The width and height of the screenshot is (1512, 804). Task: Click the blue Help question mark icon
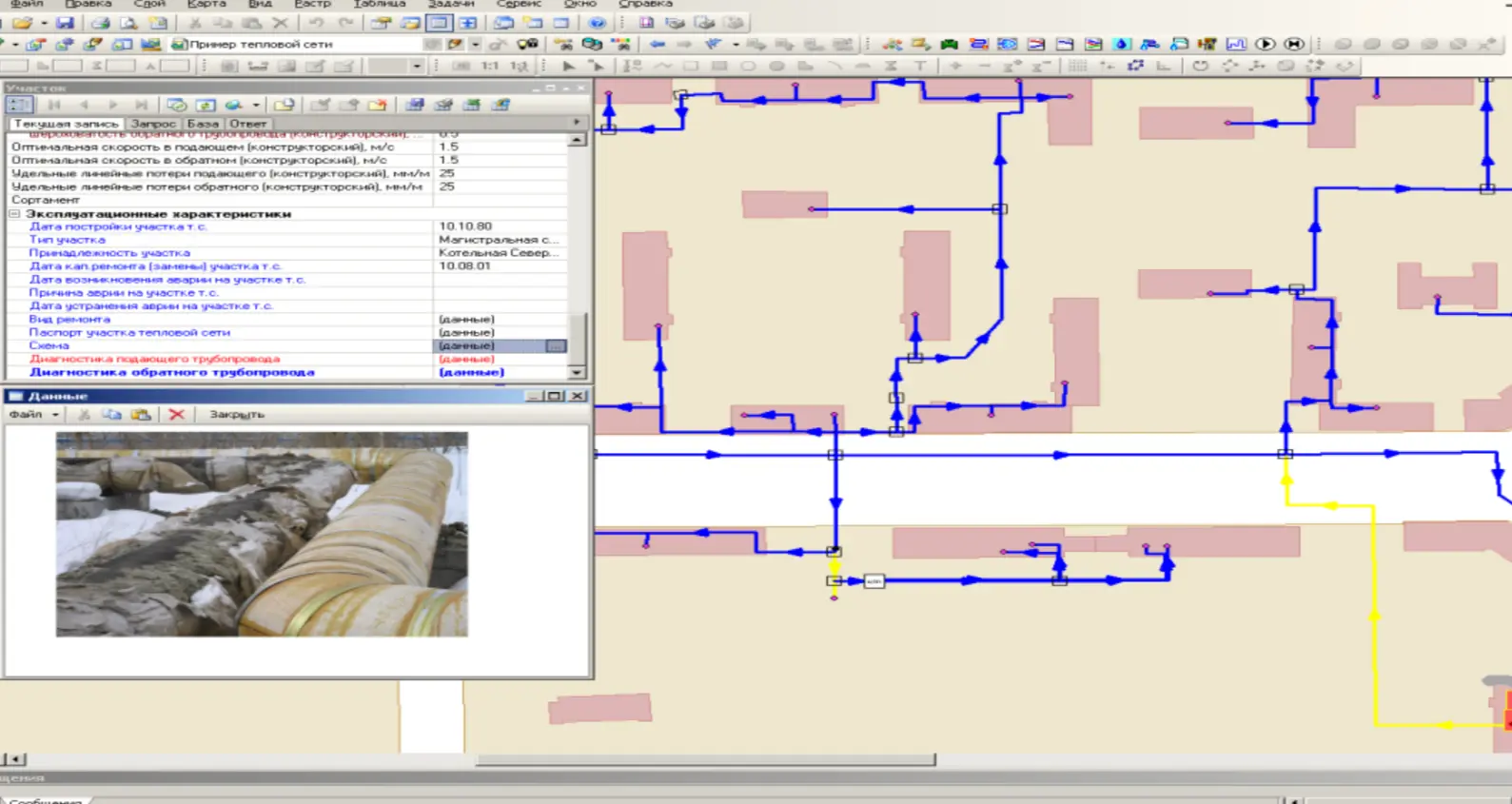(597, 23)
